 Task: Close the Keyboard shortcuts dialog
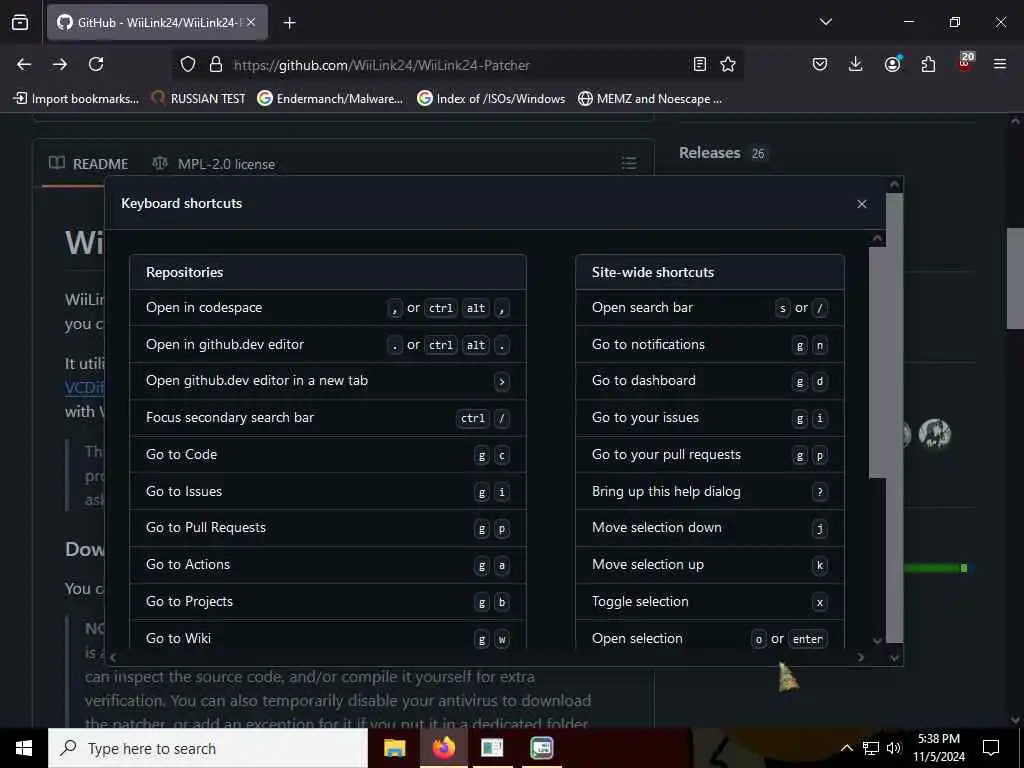click(861, 204)
